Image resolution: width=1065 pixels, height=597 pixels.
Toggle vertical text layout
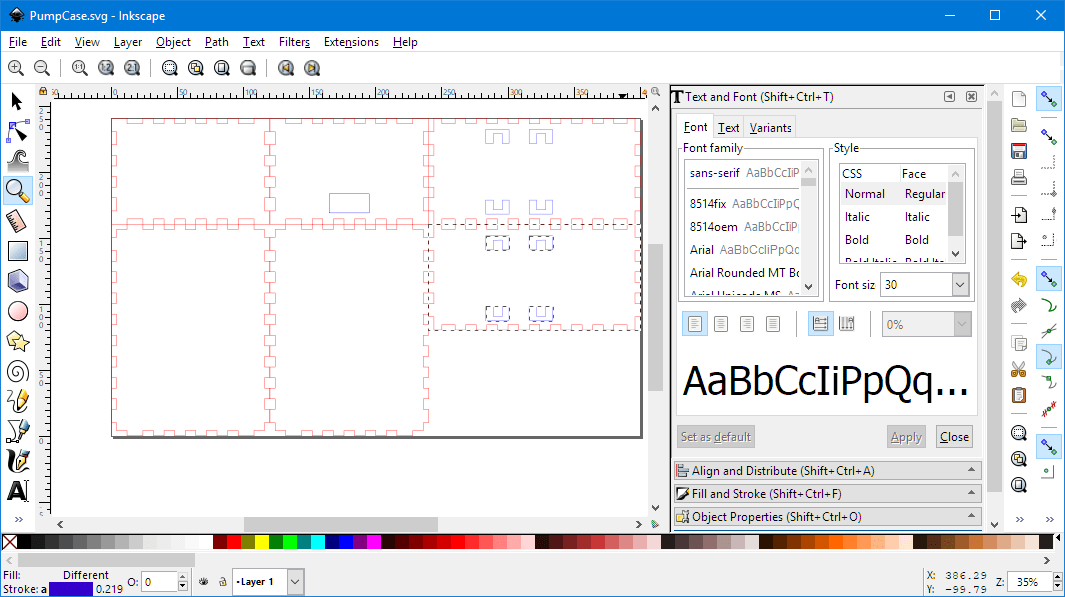point(846,324)
